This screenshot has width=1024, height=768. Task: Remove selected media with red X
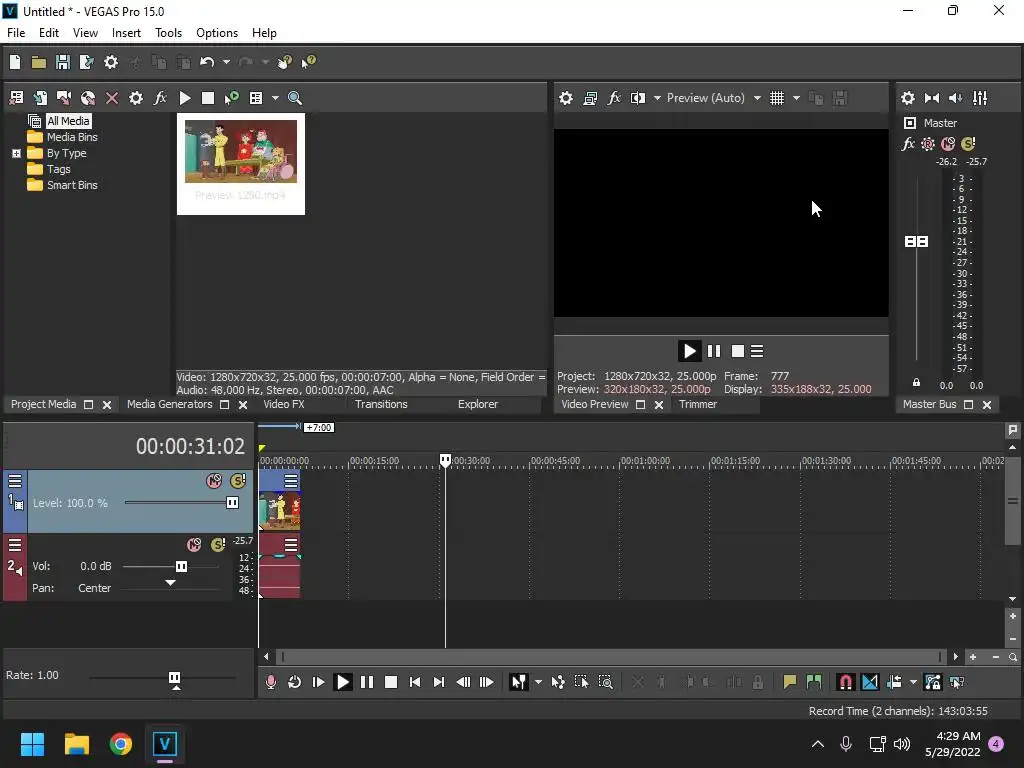[x=112, y=98]
